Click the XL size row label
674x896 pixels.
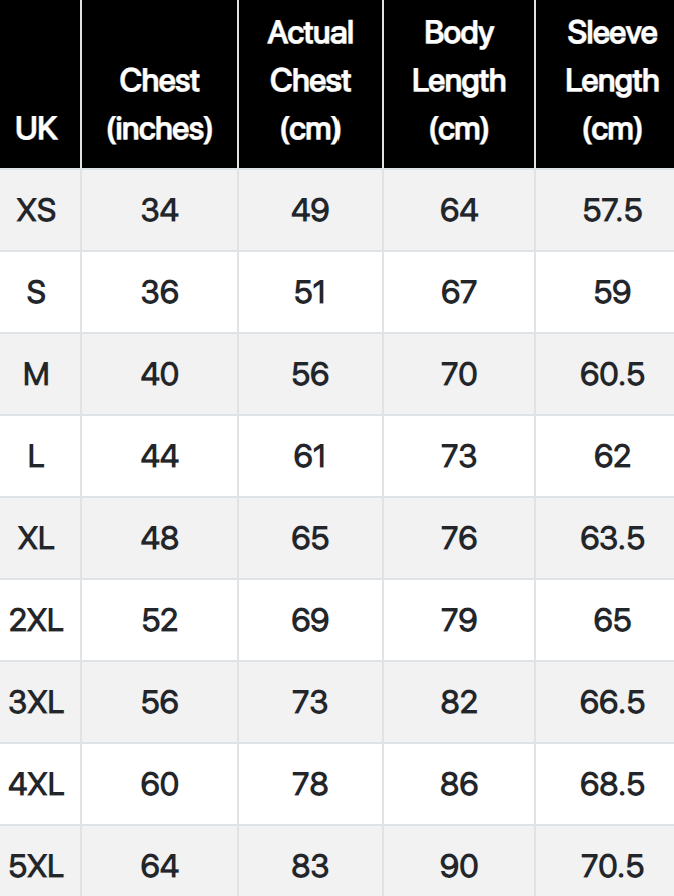(x=37, y=538)
